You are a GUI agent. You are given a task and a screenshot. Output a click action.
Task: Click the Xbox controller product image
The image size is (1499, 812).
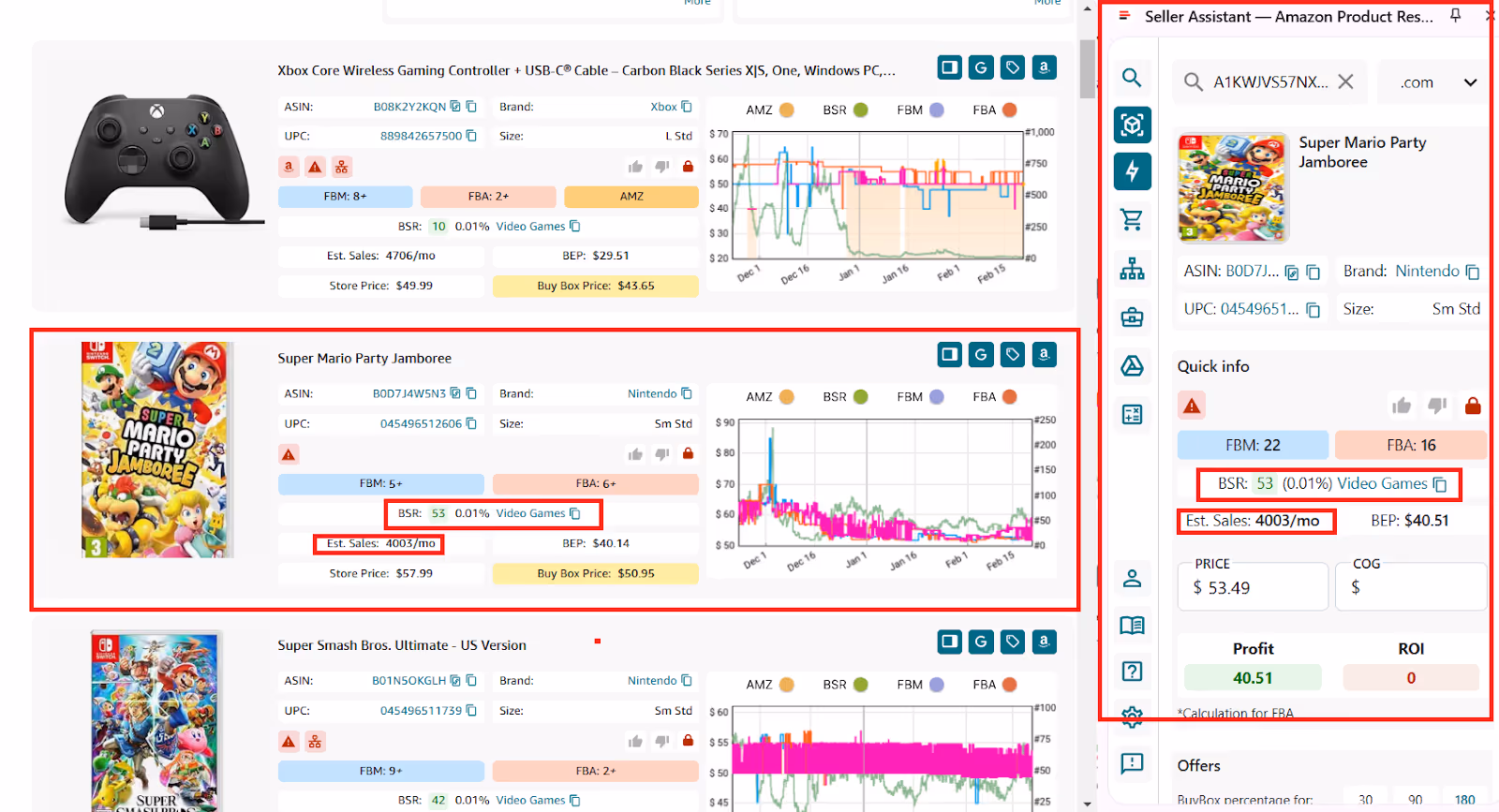[x=164, y=161]
